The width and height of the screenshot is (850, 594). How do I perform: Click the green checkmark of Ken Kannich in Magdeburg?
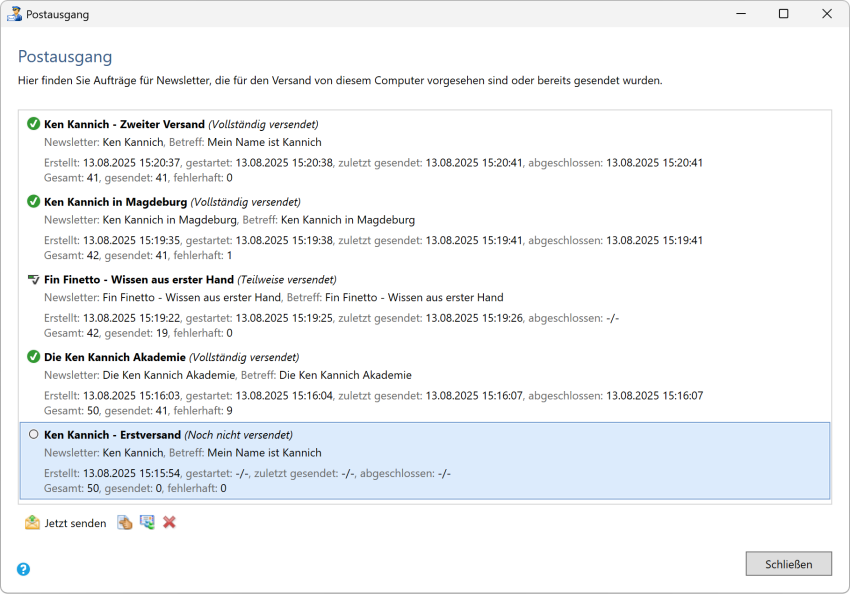[x=33, y=202]
